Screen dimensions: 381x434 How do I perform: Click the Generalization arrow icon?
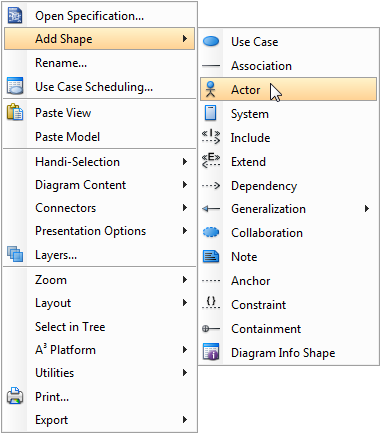[211, 209]
